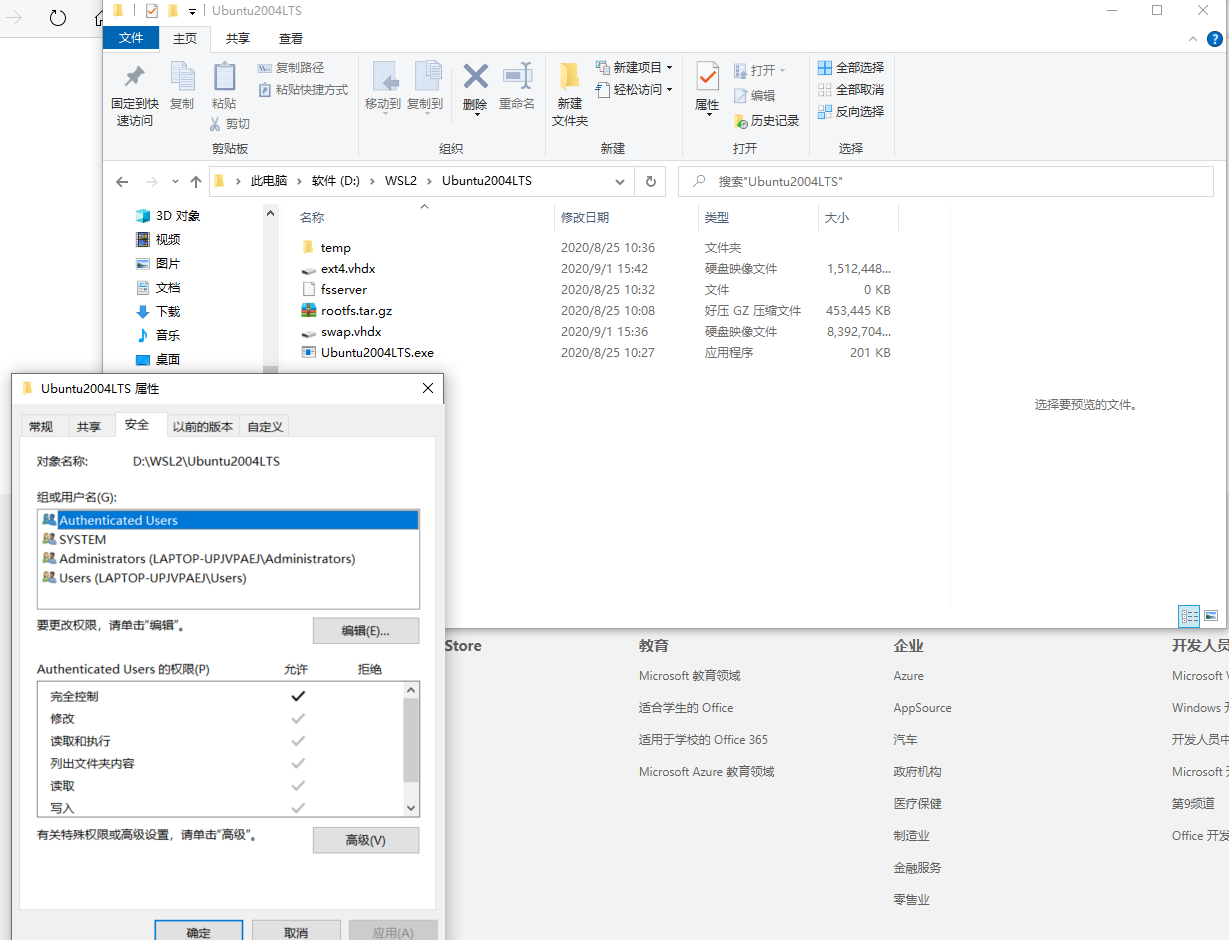Screen dimensions: 1229x940
Task: Open recent locations dropdown arrow
Action: coord(175,182)
